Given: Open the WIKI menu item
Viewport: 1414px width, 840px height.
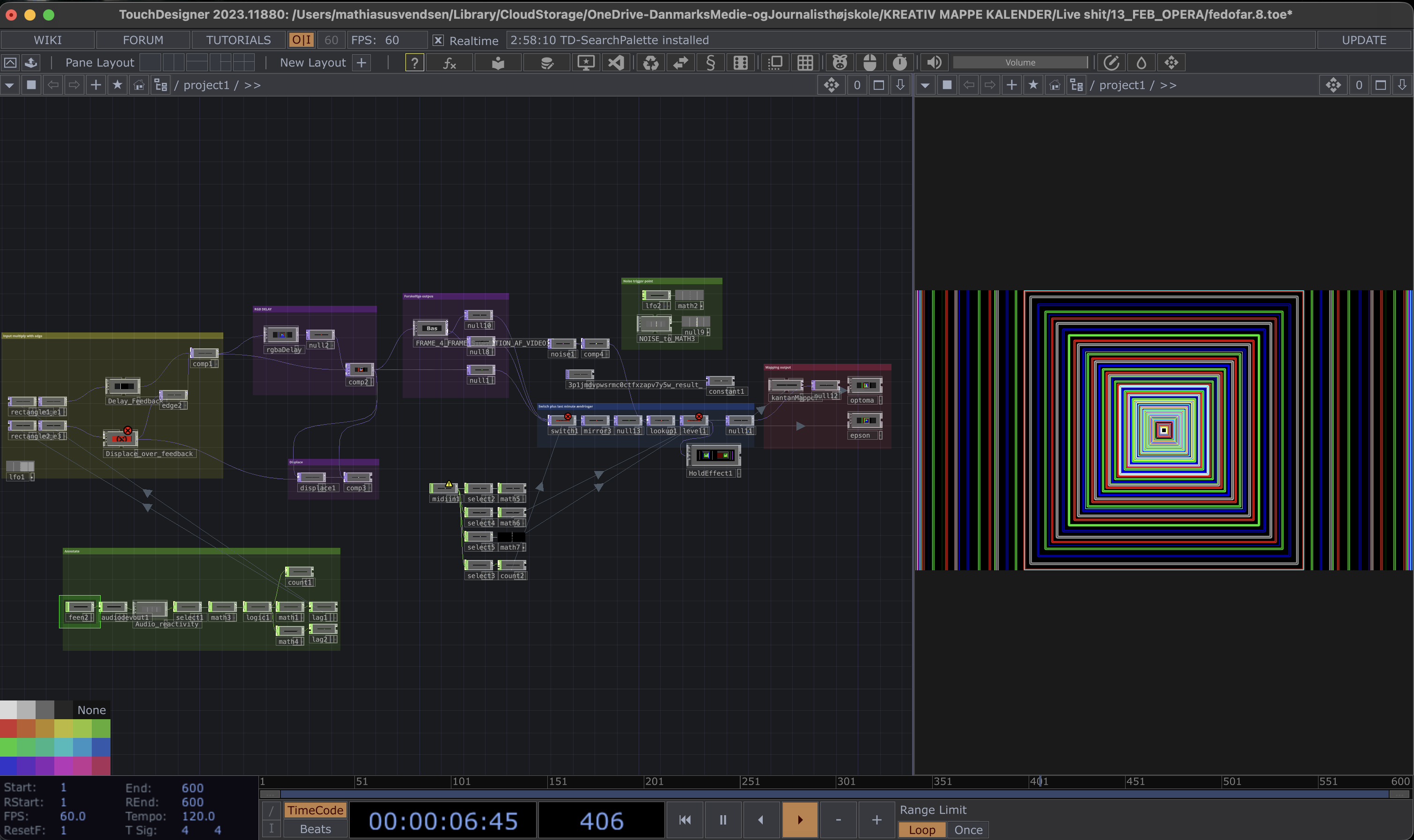Looking at the screenshot, I should [48, 40].
